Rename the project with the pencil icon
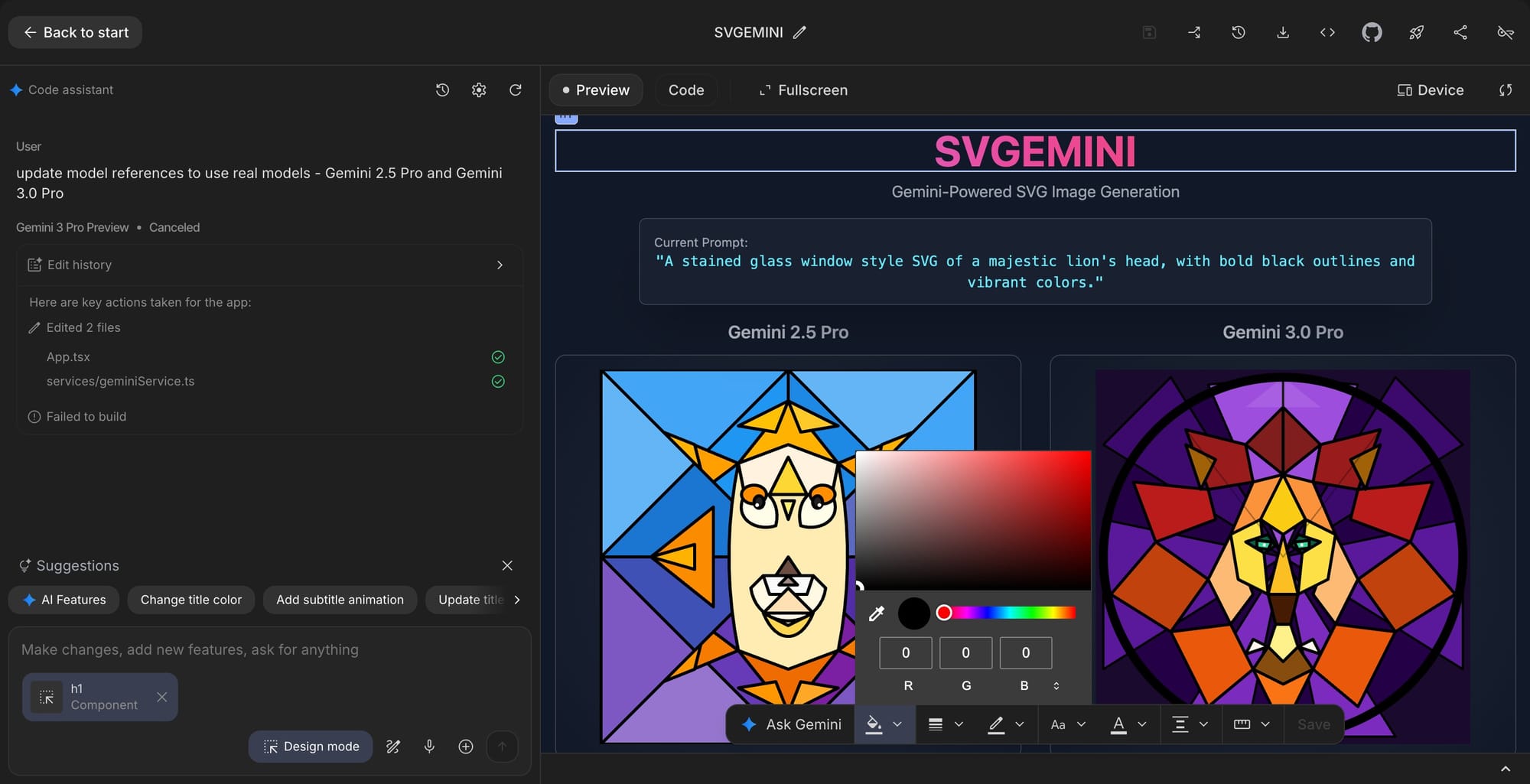Viewport: 1530px width, 784px height. pos(800,32)
